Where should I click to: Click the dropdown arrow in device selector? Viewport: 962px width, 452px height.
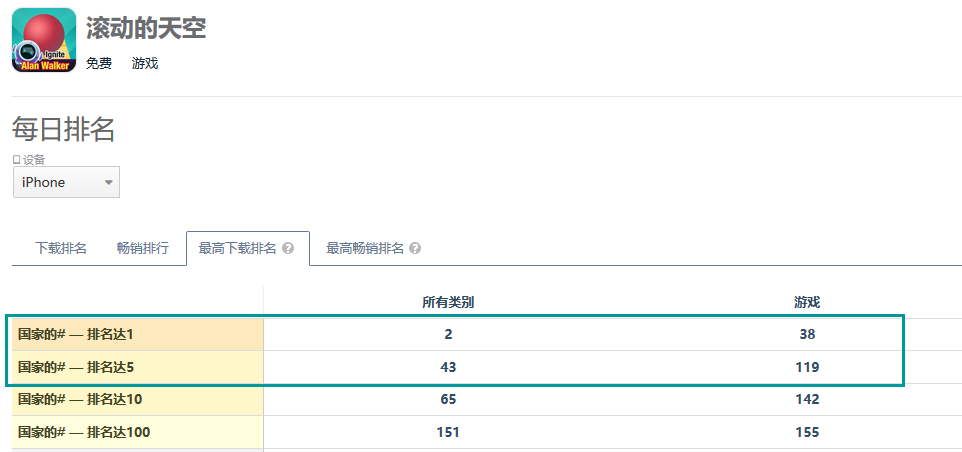109,183
